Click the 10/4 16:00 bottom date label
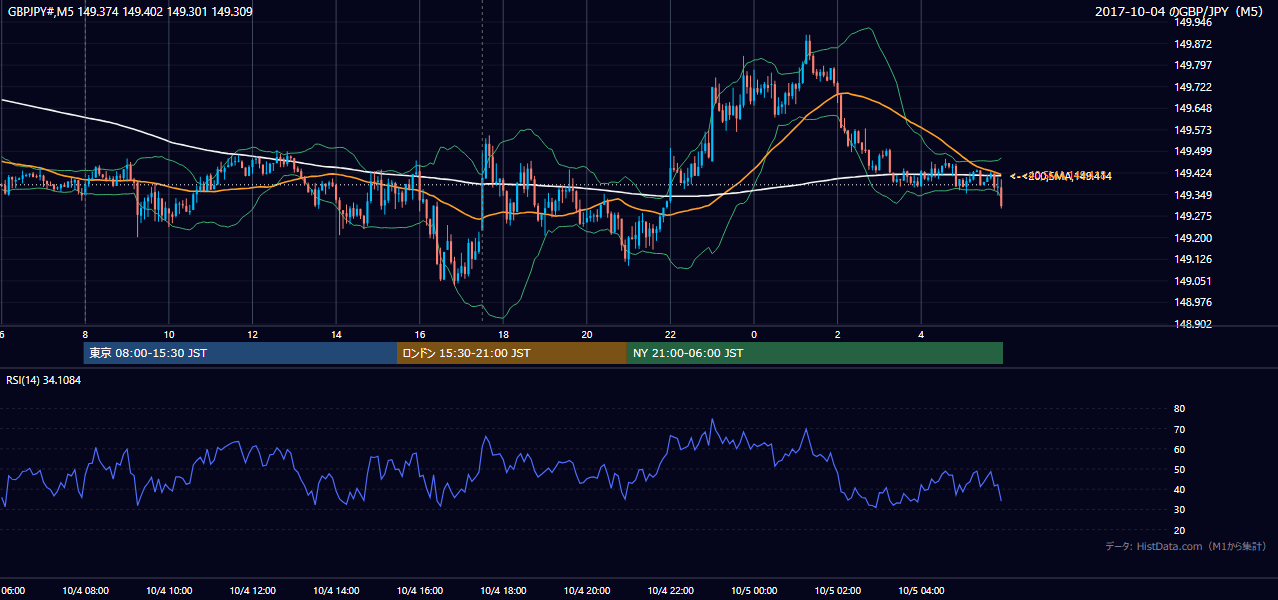This screenshot has height=600, width=1278. click(x=420, y=590)
